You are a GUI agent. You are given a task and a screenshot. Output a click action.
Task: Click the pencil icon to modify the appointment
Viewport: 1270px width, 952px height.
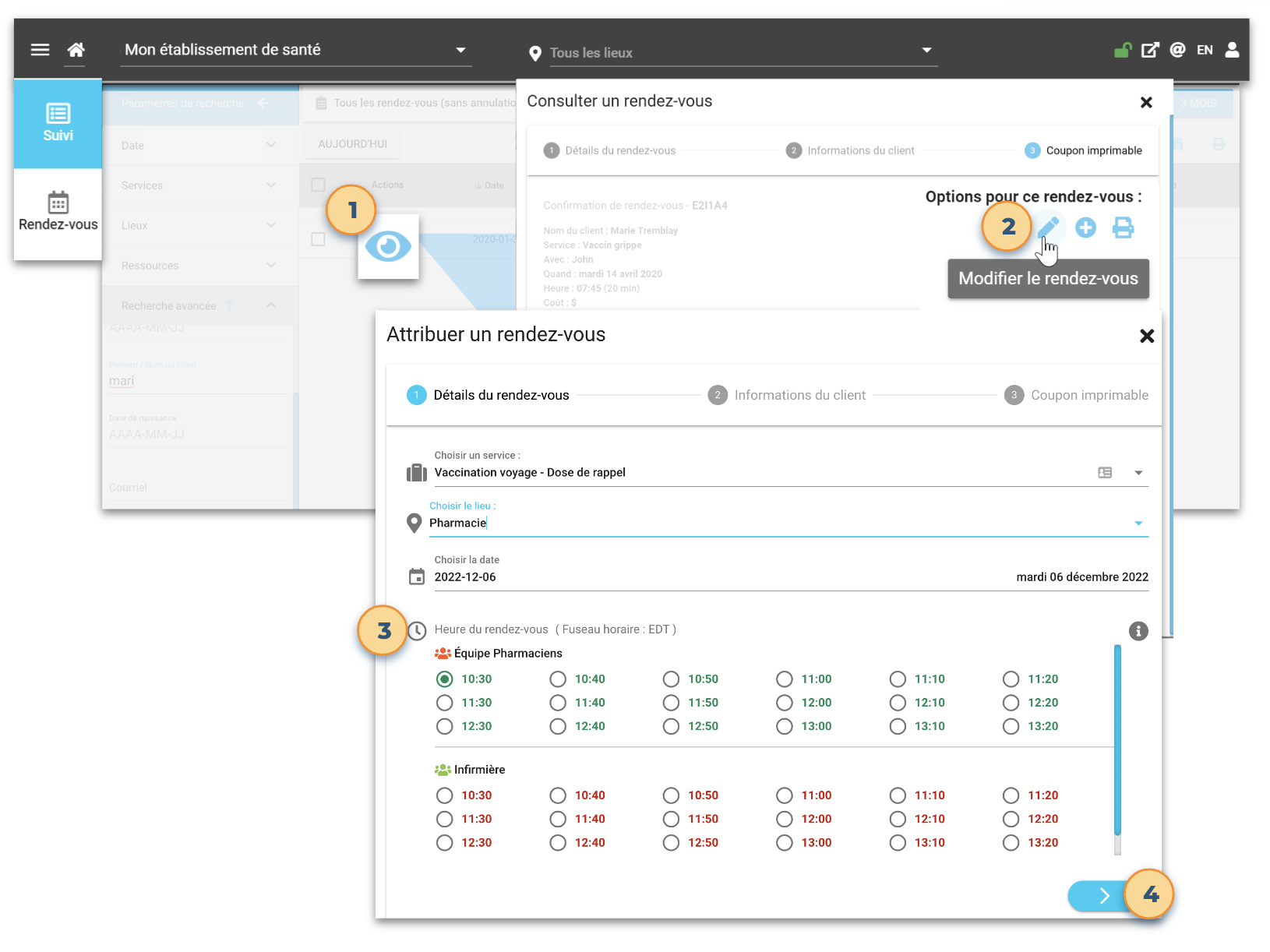pyautogui.click(x=1049, y=227)
